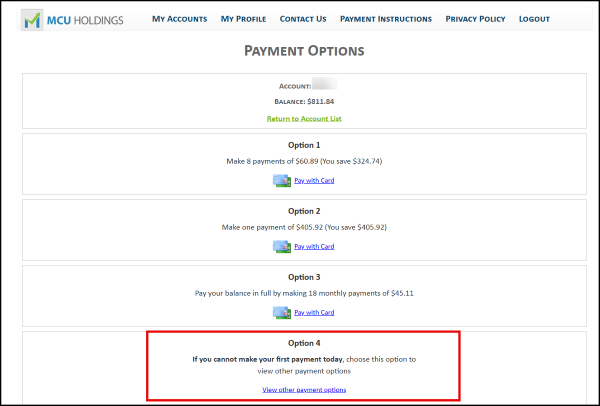The height and width of the screenshot is (406, 600).
Task: Choose Pay with Card for Option 2
Action: coord(314,247)
